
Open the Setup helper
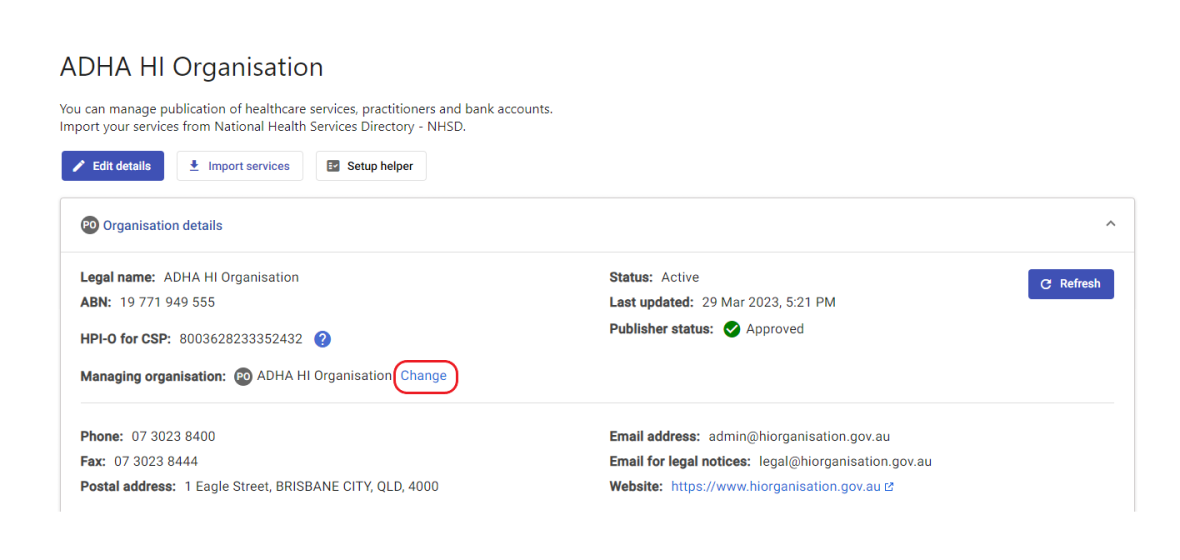tap(371, 166)
